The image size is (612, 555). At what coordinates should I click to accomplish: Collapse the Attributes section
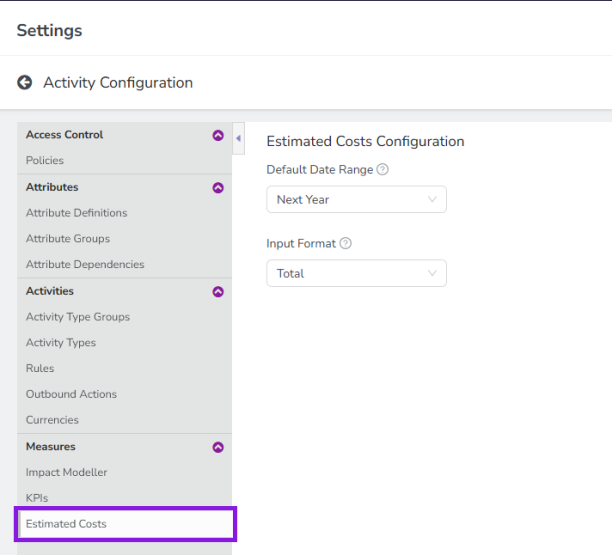pos(218,187)
